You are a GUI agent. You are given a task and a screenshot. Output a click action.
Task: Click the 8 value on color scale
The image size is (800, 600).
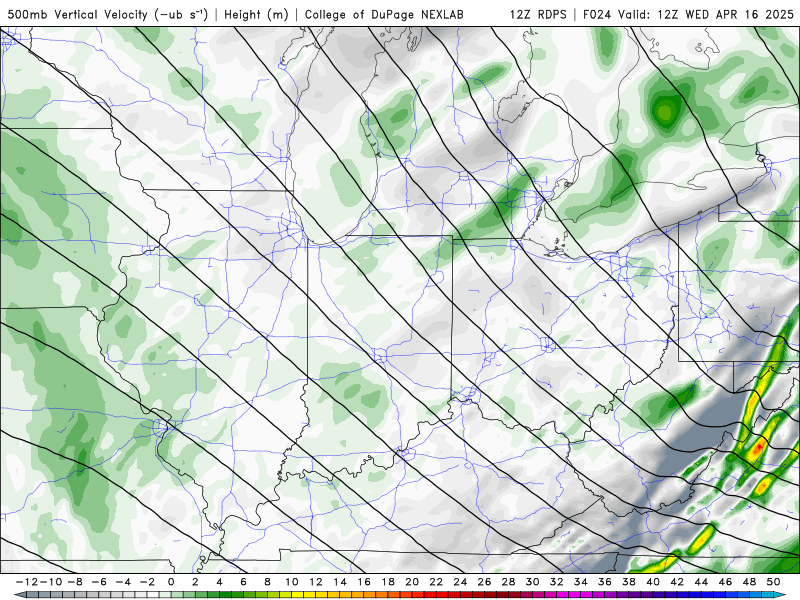tap(267, 582)
